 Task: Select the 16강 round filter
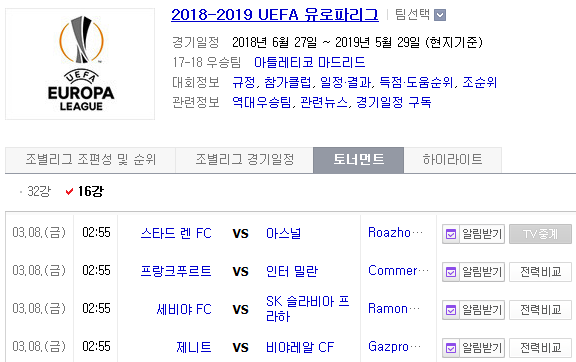coord(90,191)
